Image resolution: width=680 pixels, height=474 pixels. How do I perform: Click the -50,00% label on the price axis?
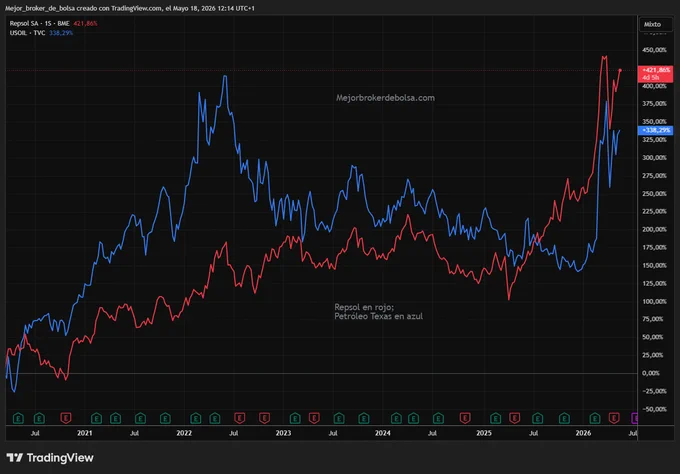(654, 409)
